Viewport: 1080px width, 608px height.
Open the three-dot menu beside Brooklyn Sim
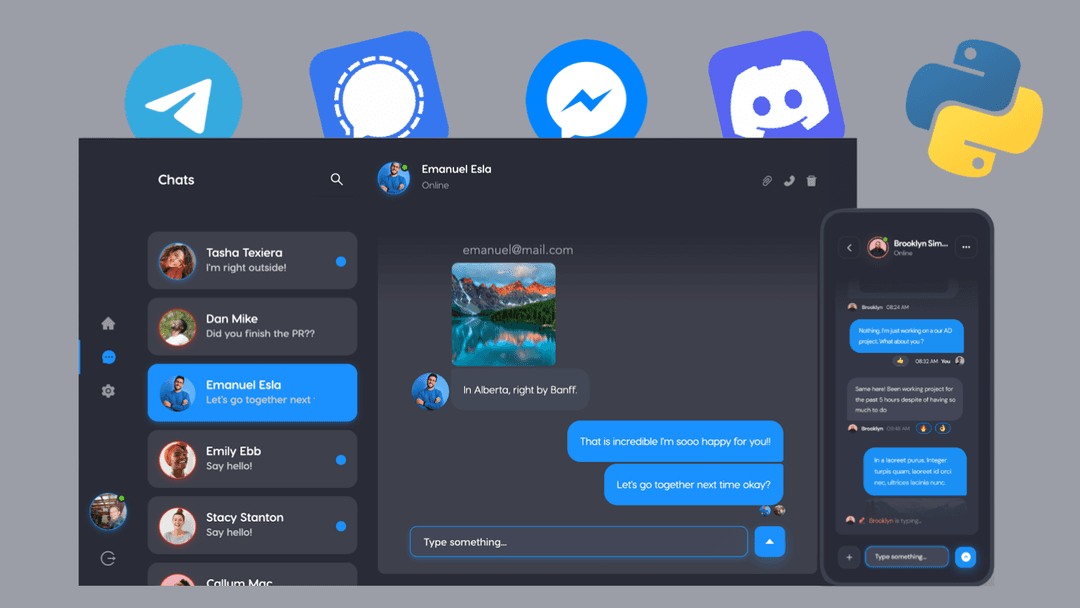click(966, 247)
